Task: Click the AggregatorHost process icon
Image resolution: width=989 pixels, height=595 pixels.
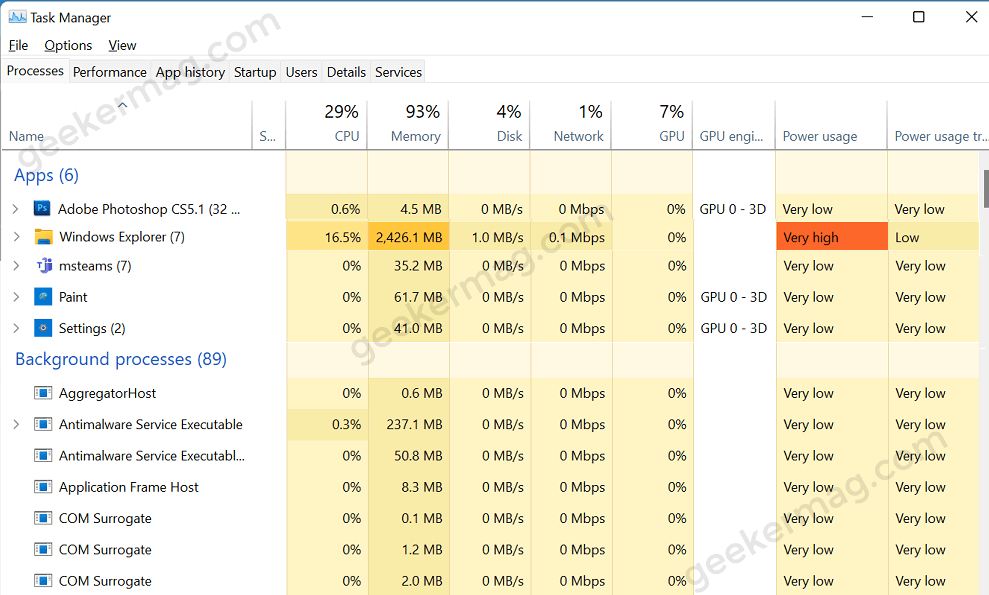Action: click(42, 393)
